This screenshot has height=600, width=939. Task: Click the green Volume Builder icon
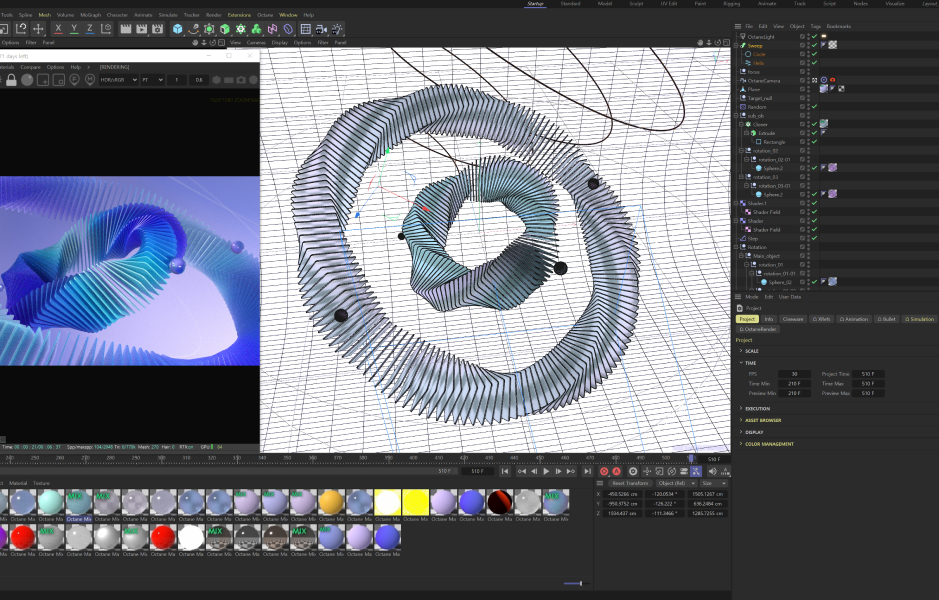pos(256,29)
